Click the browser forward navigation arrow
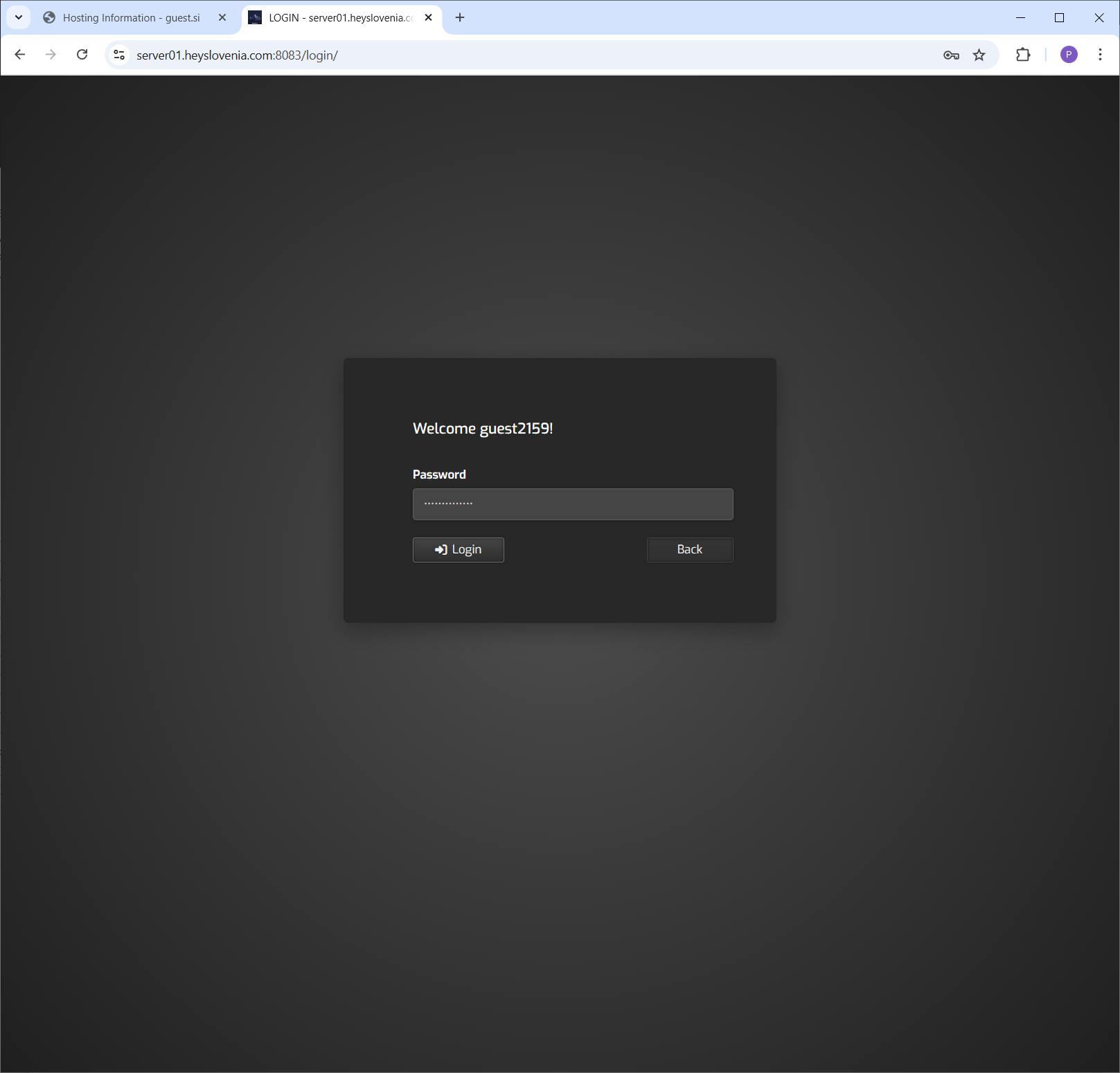This screenshot has height=1073, width=1120. tap(51, 54)
